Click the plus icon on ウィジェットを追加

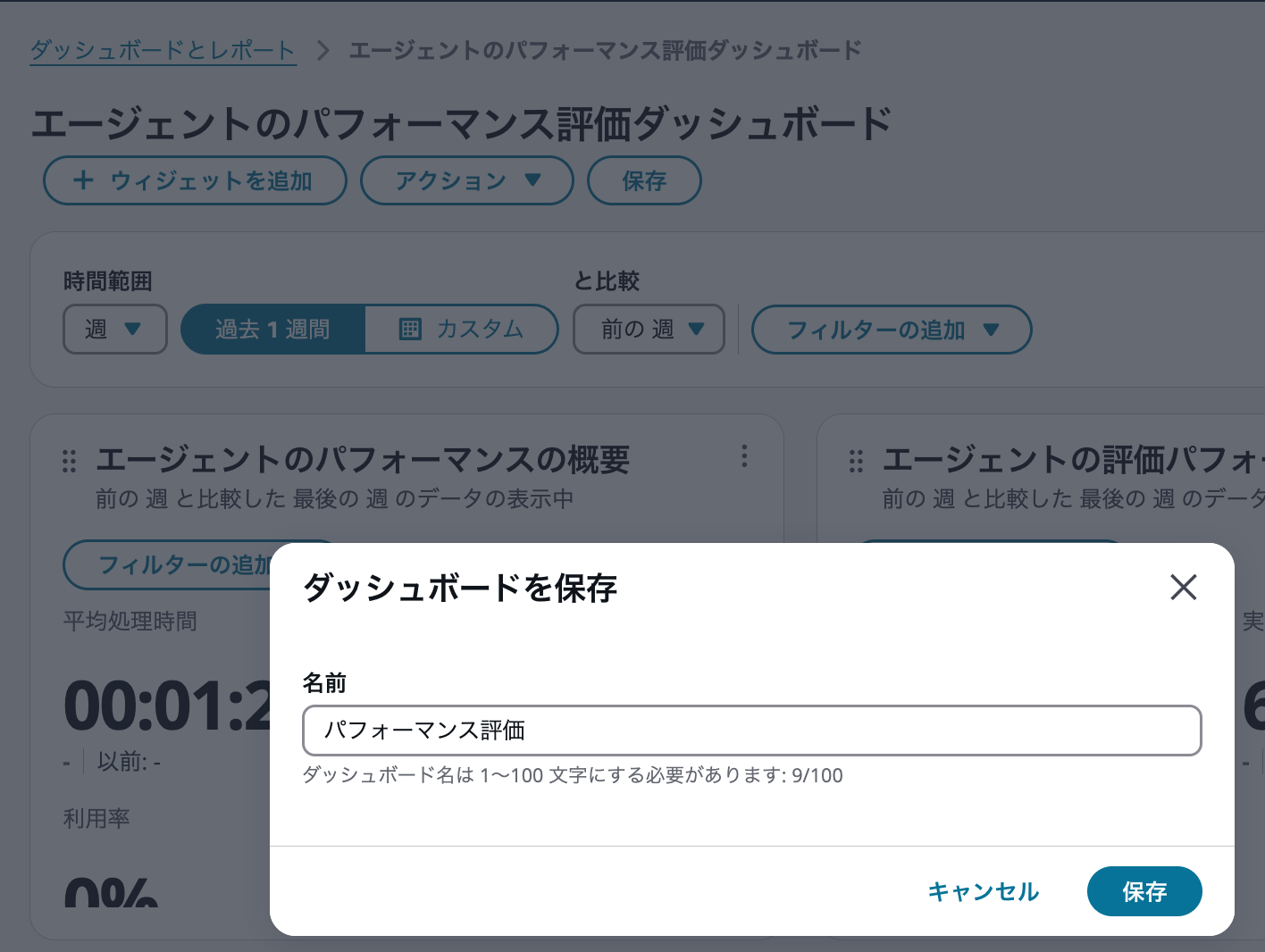click(x=83, y=180)
